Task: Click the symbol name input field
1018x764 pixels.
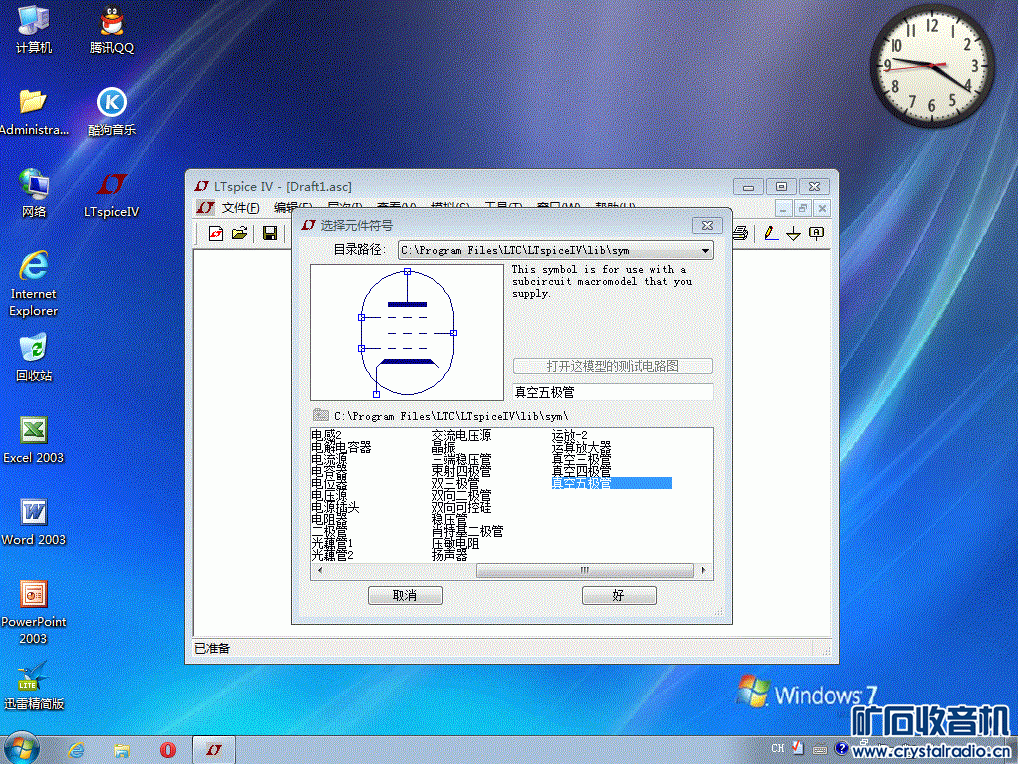Action: pos(612,392)
